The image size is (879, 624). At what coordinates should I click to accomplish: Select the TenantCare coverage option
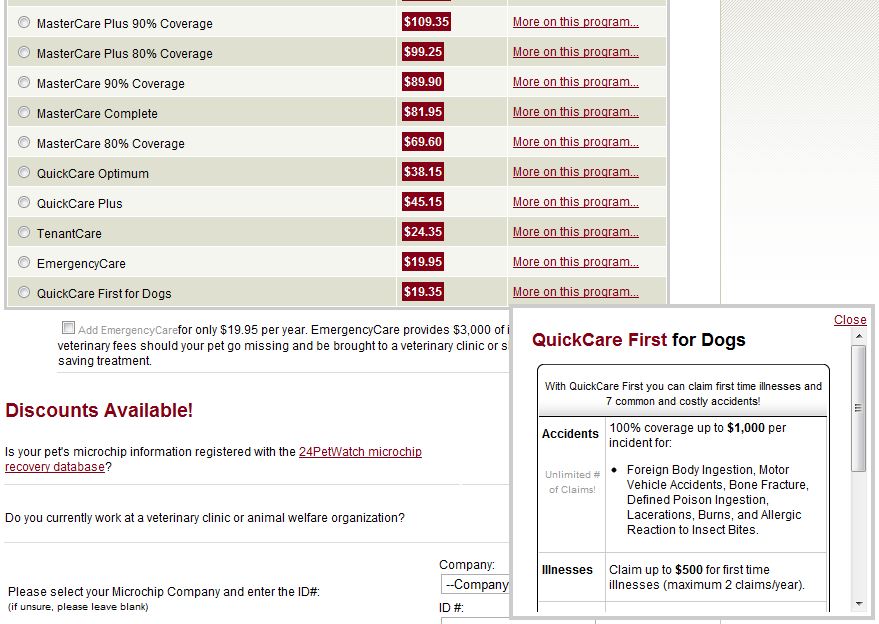pyautogui.click(x=23, y=232)
